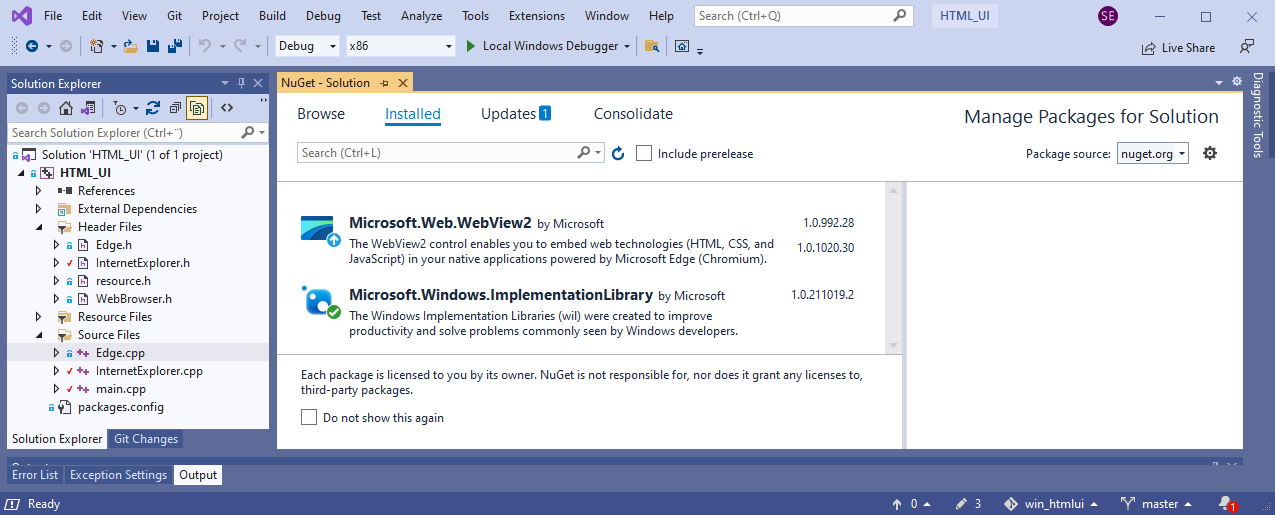
Task: Click Collapse All icon in Solution Explorer
Action: click(x=175, y=108)
